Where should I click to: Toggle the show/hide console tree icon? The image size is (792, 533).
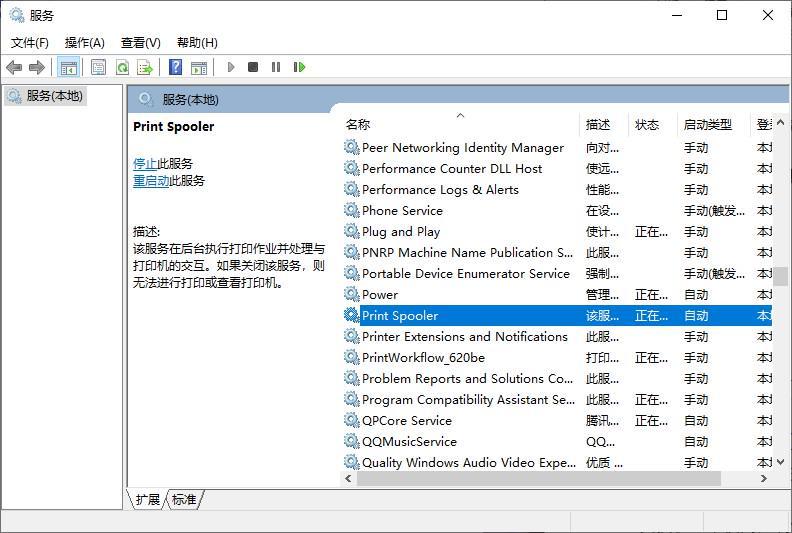[x=68, y=67]
